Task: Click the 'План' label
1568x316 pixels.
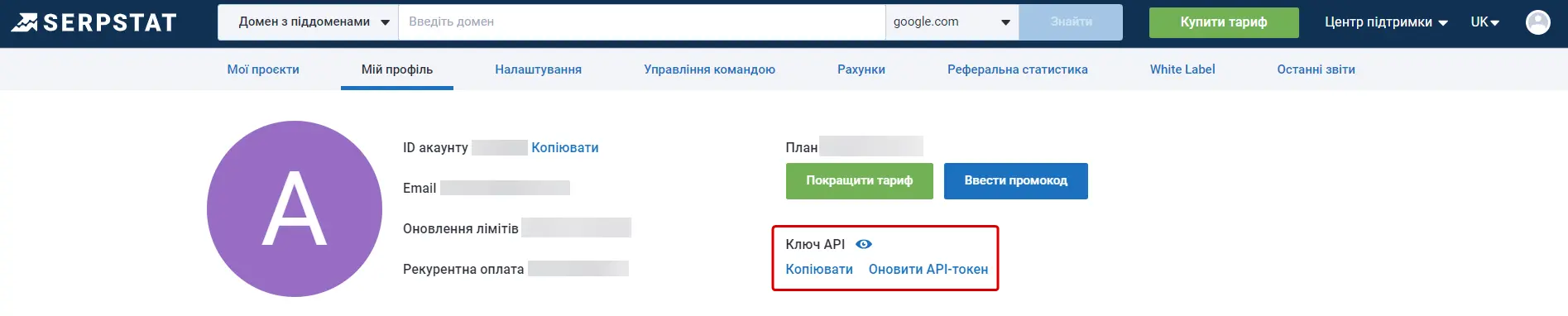Action: 802,147
